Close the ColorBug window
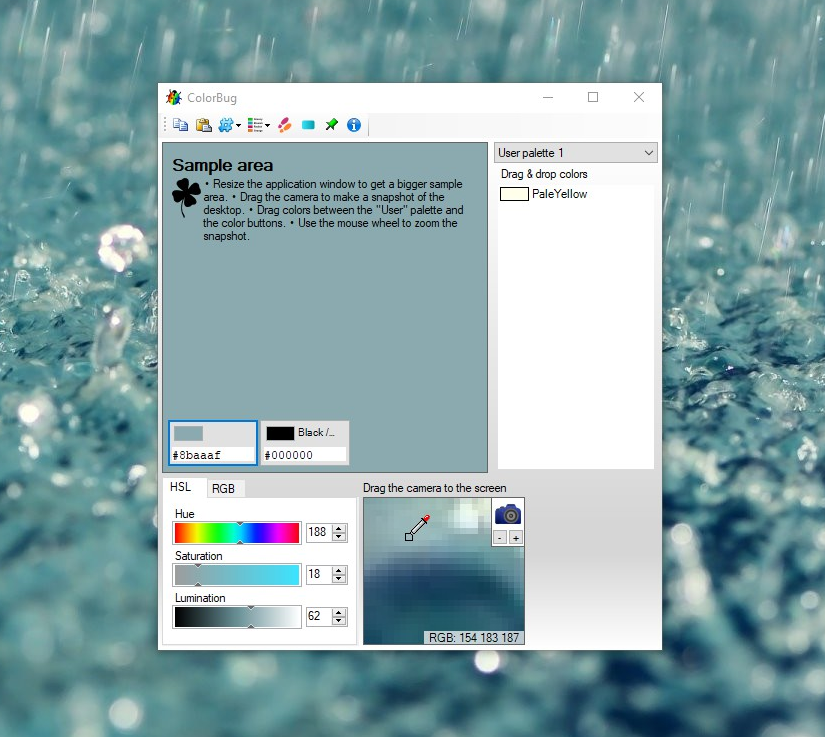Image resolution: width=825 pixels, height=737 pixels. (x=639, y=97)
